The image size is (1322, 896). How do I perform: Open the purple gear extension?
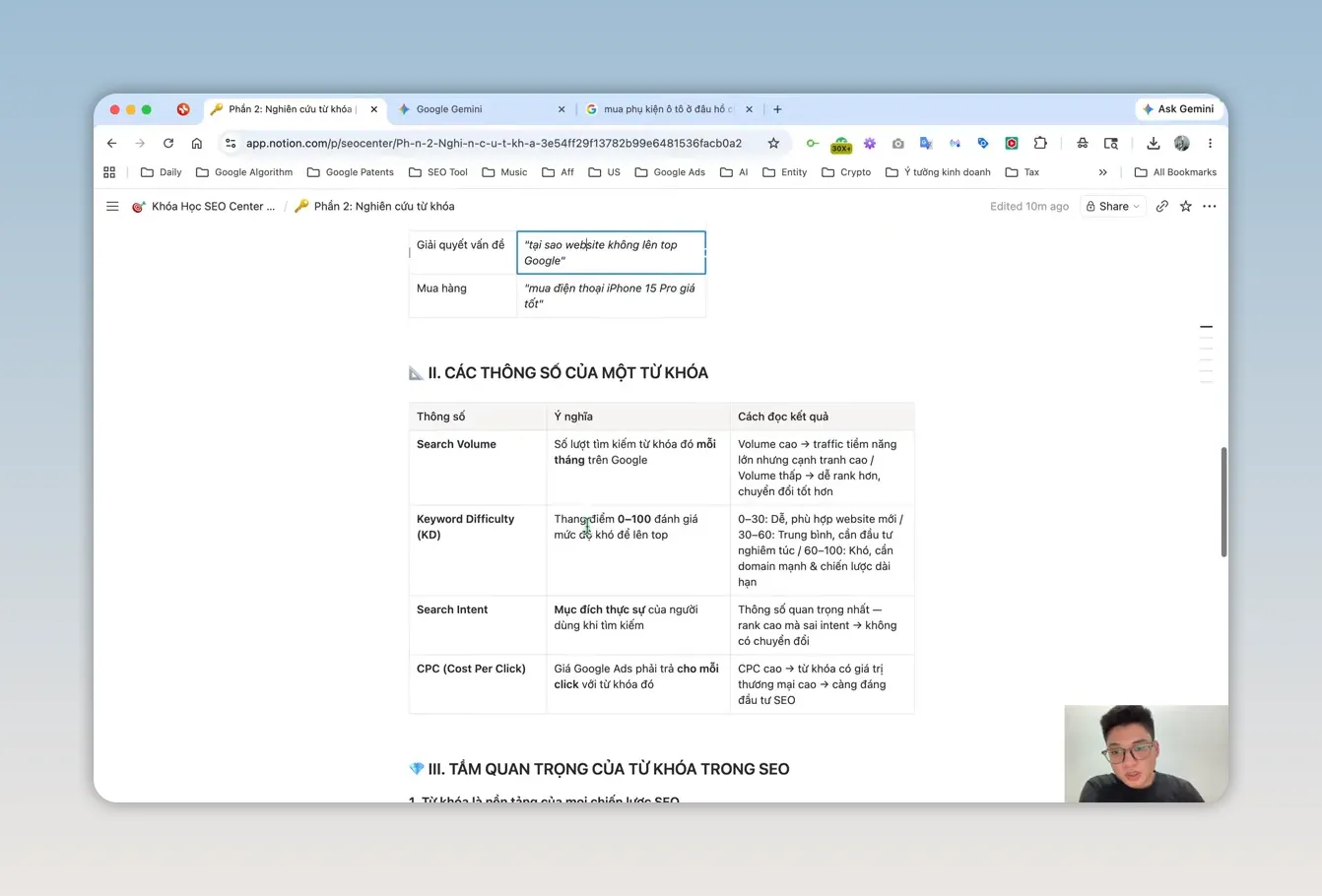(x=870, y=143)
